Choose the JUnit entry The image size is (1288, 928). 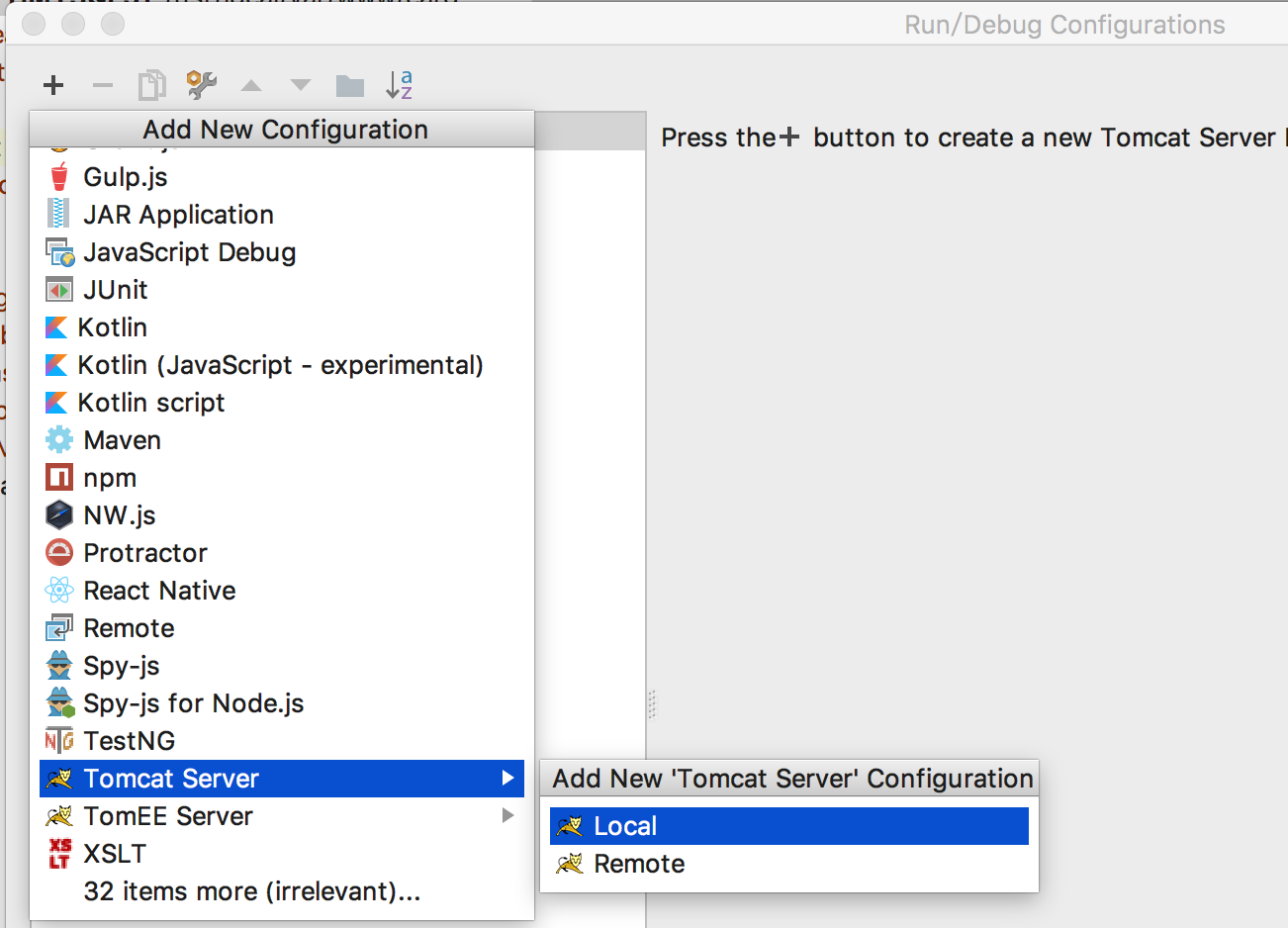click(282, 290)
